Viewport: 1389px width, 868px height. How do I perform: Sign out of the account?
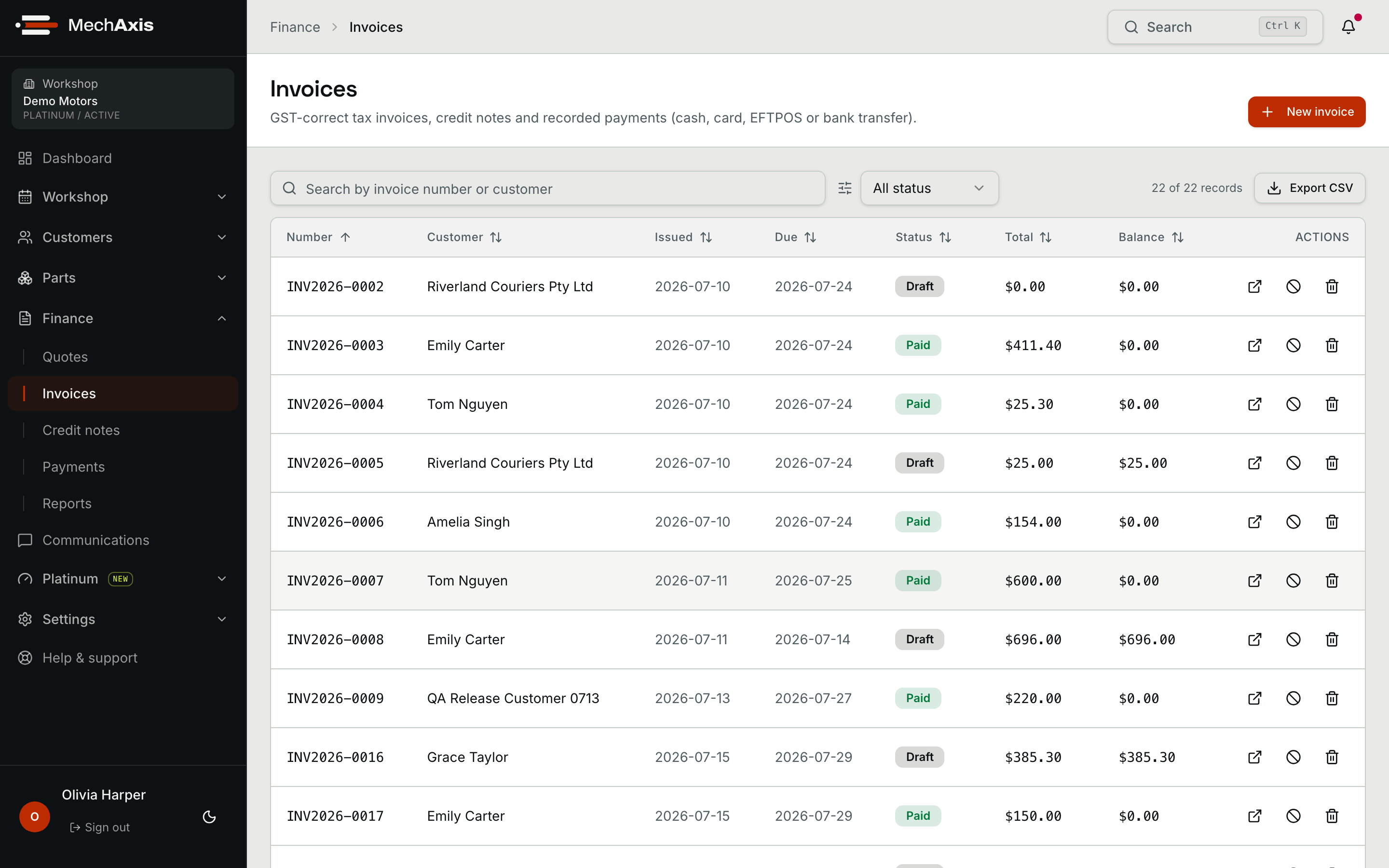click(100, 827)
